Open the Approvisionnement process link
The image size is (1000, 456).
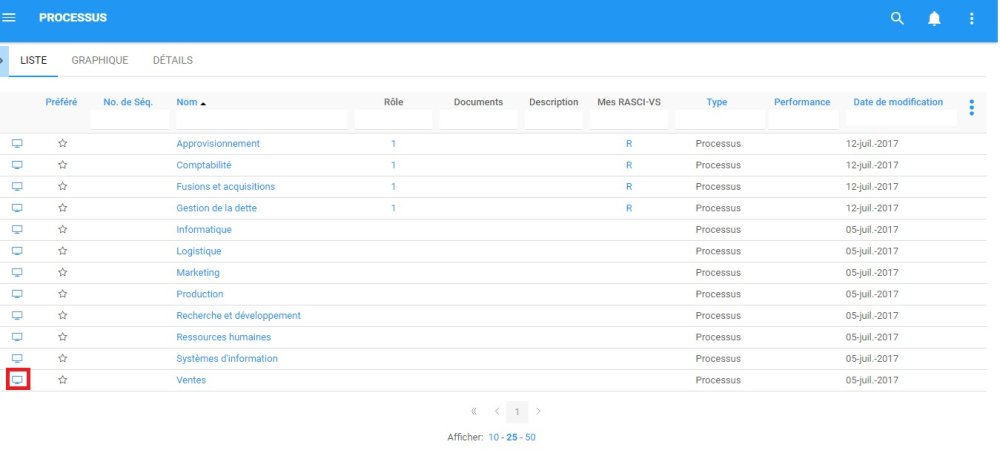218,143
